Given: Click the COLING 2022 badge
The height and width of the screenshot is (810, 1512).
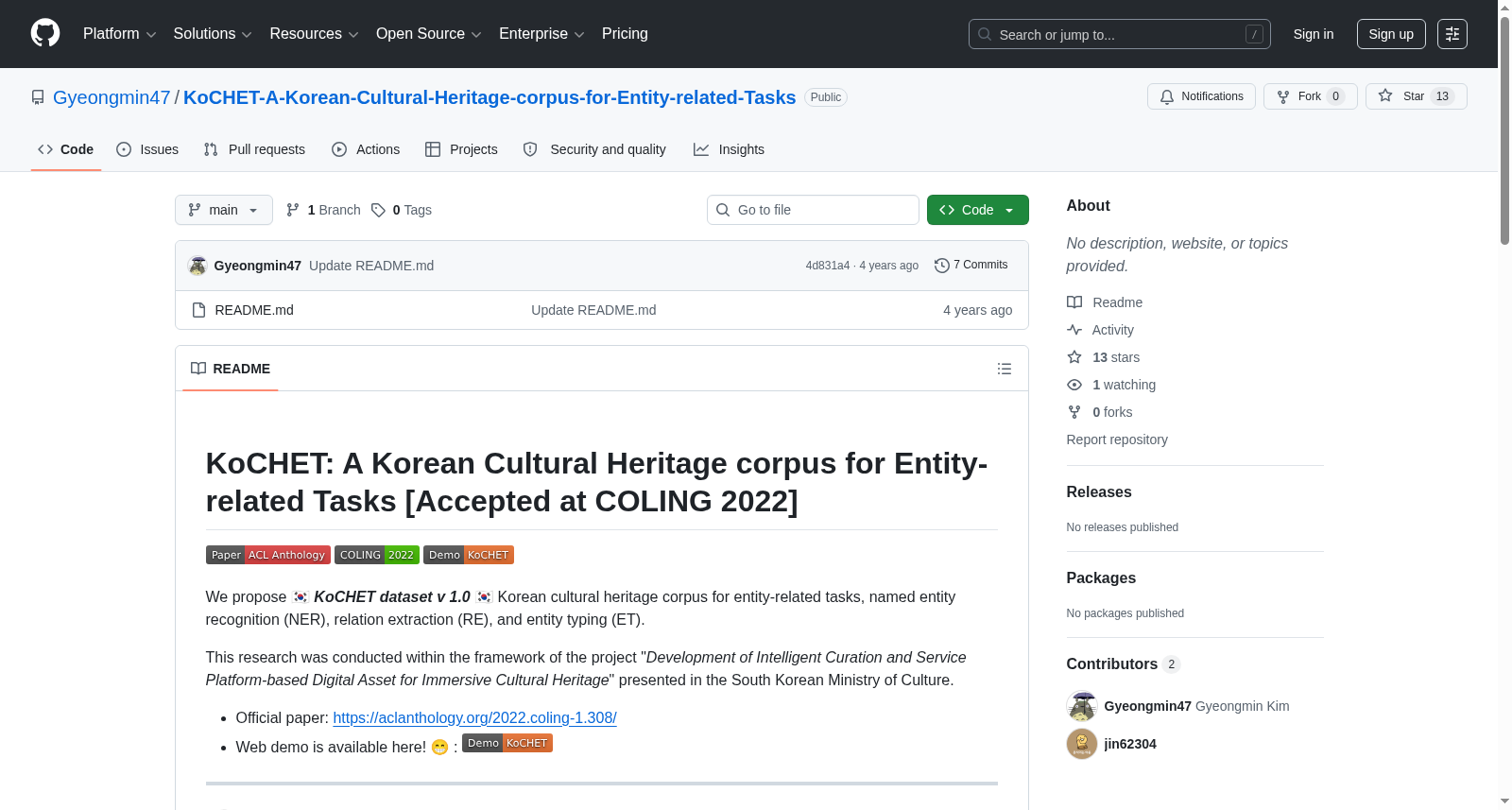Looking at the screenshot, I should 377,555.
